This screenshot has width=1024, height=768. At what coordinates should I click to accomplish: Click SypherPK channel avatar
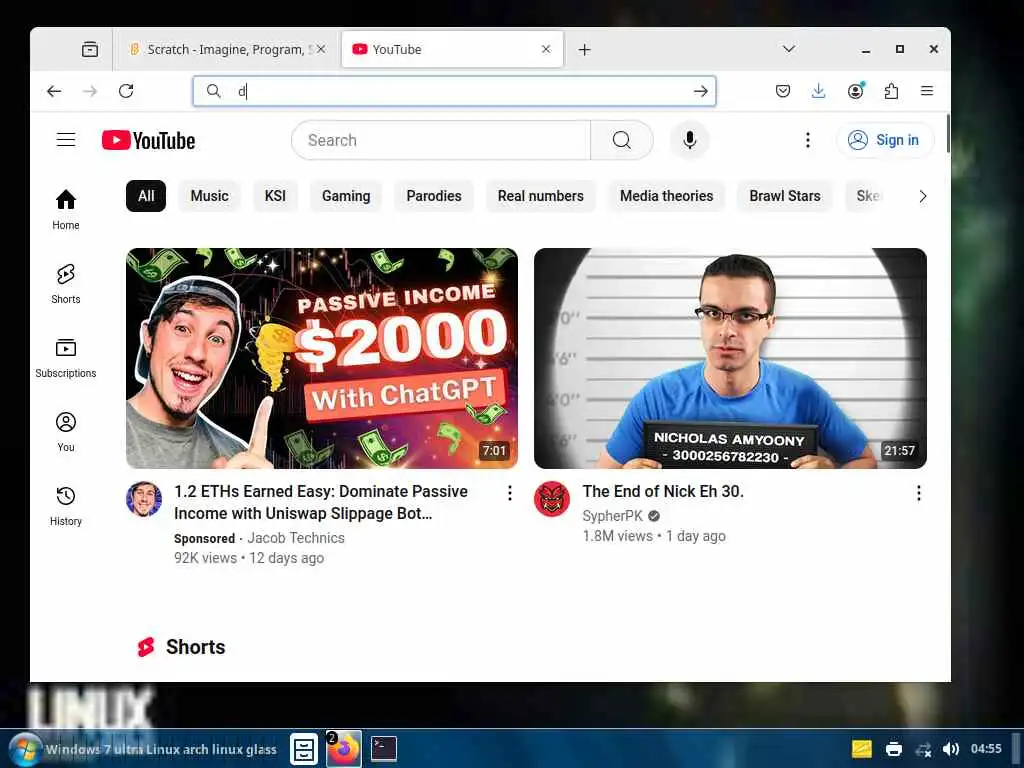552,500
